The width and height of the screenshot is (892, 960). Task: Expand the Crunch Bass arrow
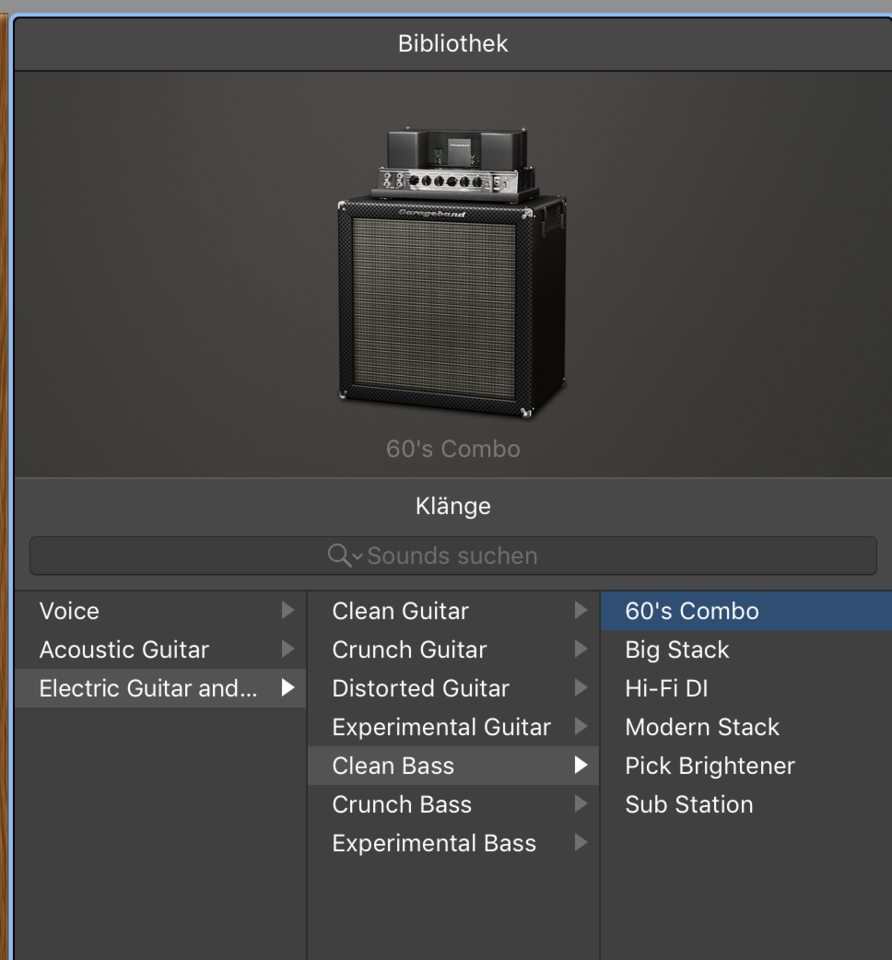coord(581,804)
